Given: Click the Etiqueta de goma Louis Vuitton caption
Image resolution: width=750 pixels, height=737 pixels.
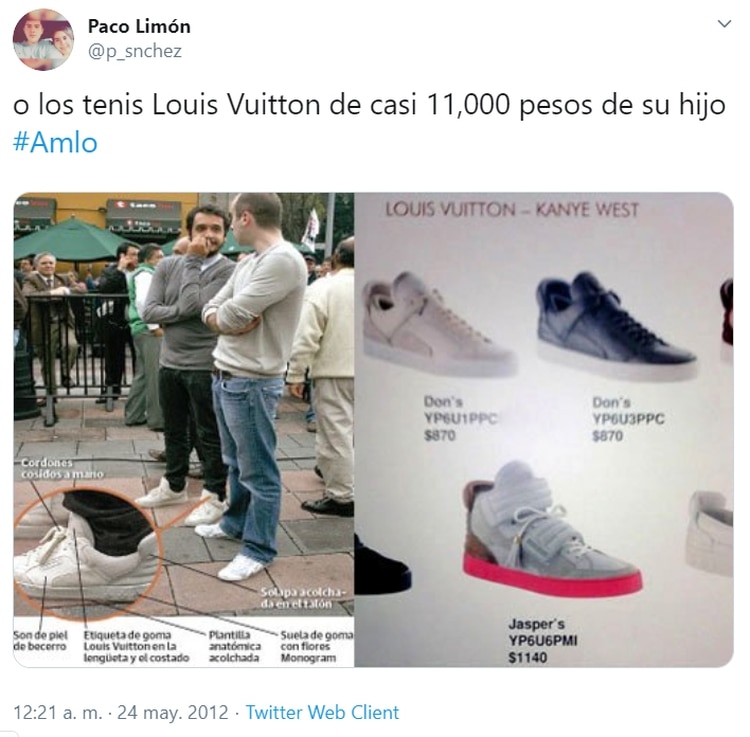Looking at the screenshot, I should (x=136, y=647).
